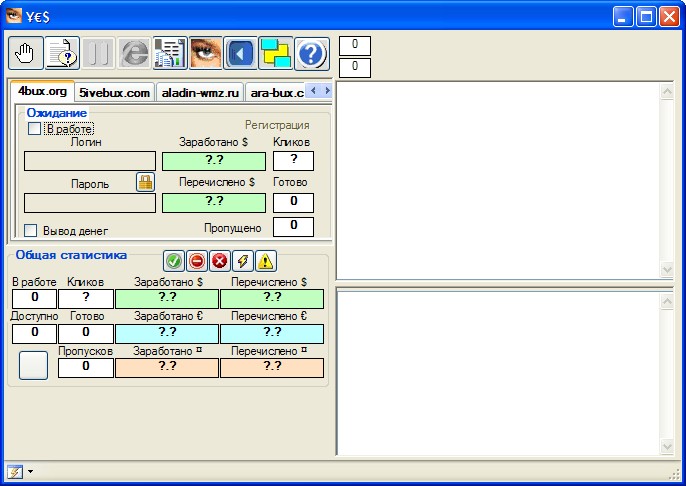Screen dimensions: 686x486
Task: Click the status bar lightning note icon
Action: point(14,472)
